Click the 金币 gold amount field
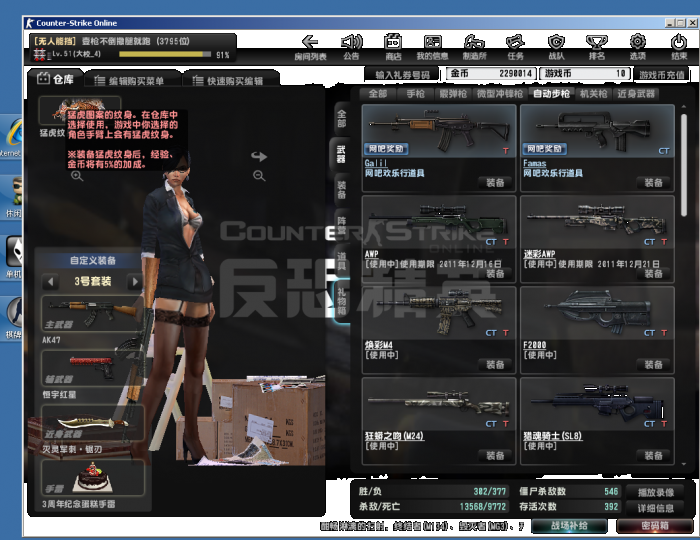The image size is (700, 540). click(491, 74)
